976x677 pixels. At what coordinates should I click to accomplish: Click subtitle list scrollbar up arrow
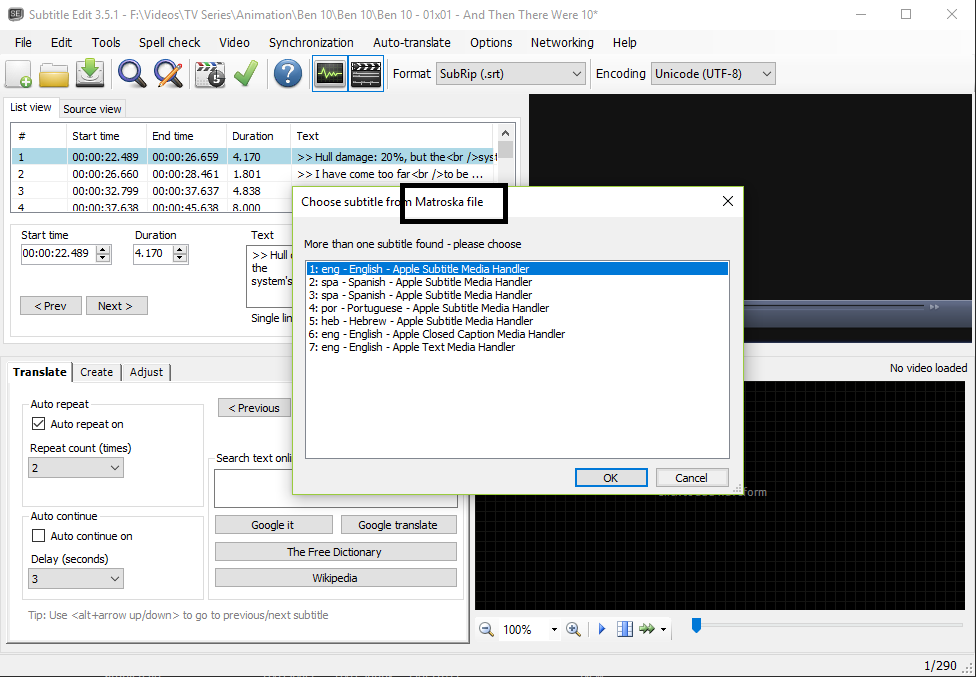(505, 133)
